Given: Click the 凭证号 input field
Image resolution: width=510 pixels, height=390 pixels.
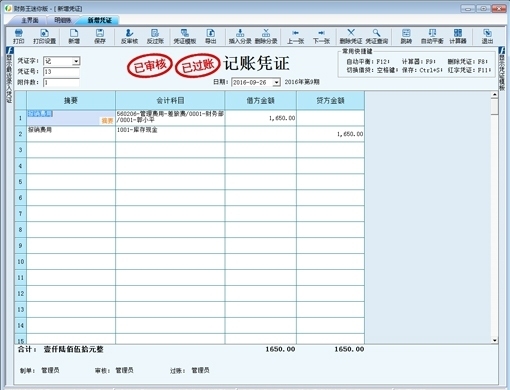Looking at the screenshot, I should 61,72.
